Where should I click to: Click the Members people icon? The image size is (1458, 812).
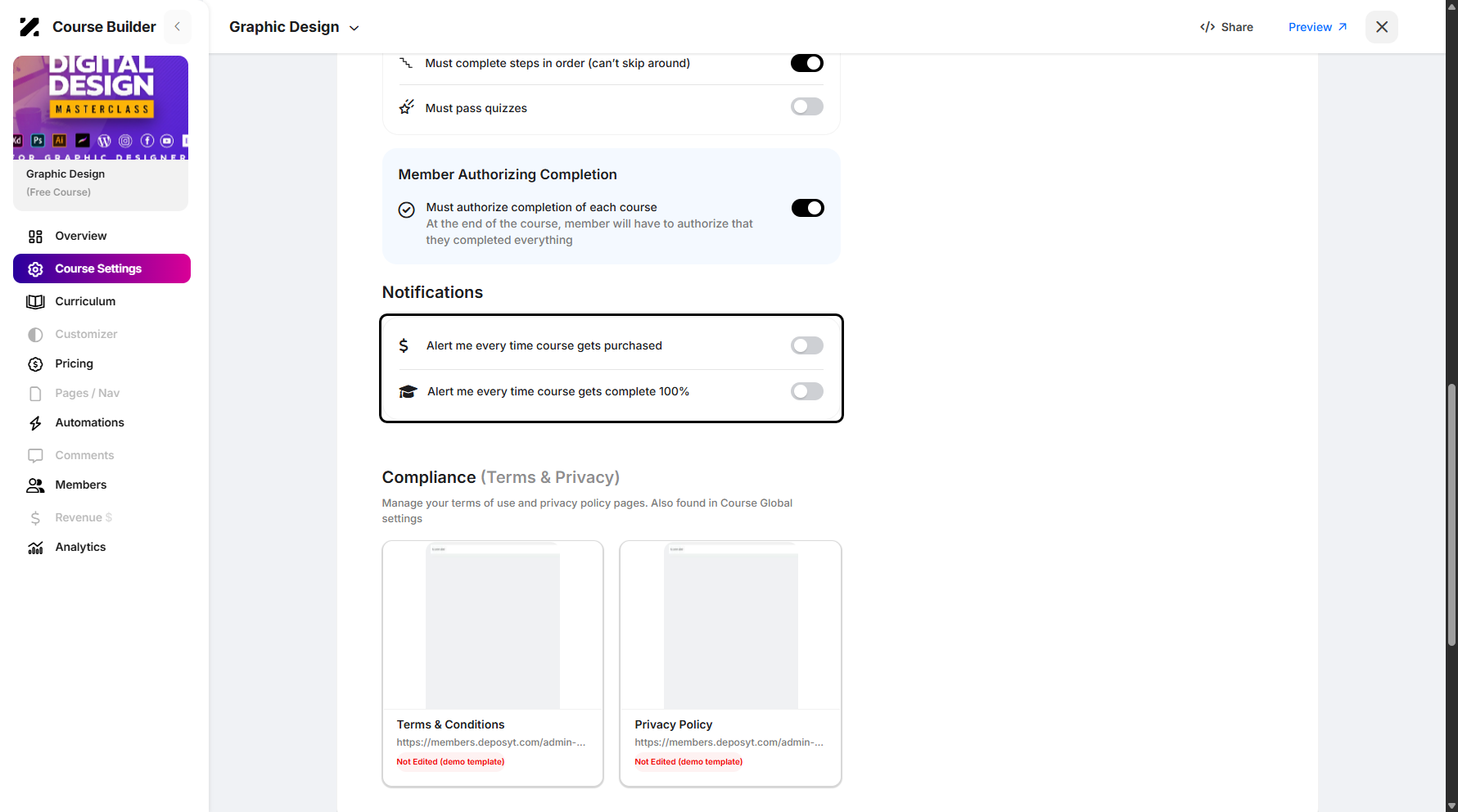tap(35, 485)
